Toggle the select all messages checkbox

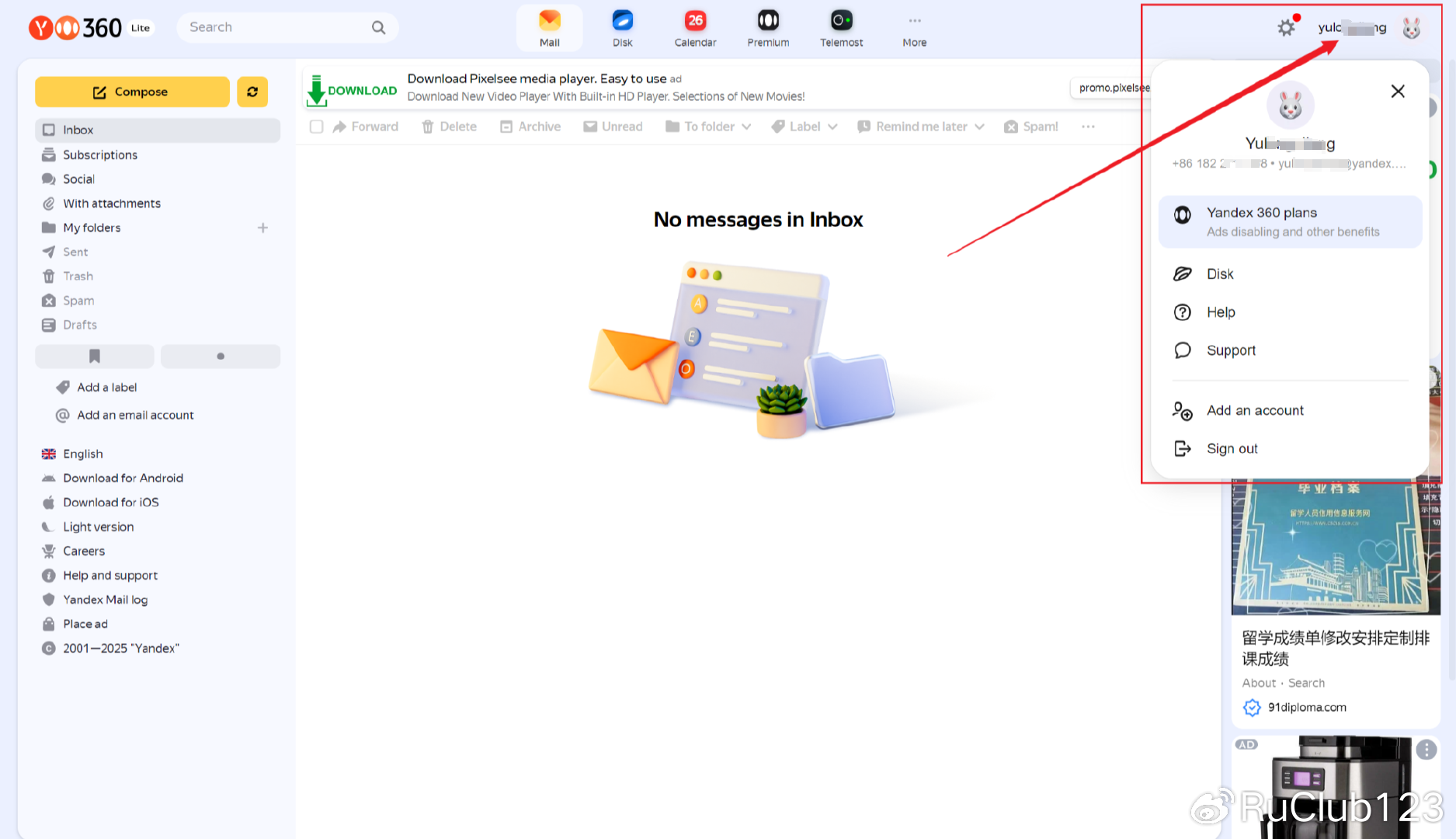316,127
